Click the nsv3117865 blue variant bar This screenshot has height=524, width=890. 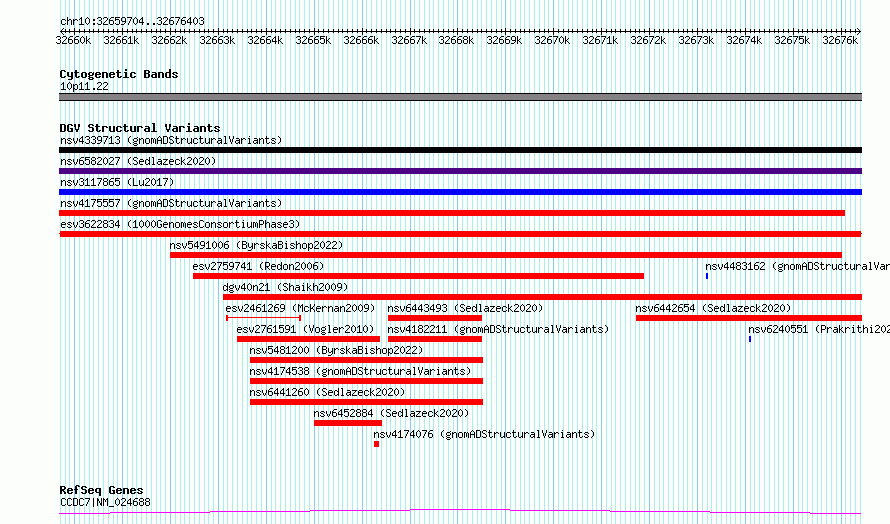(460, 192)
